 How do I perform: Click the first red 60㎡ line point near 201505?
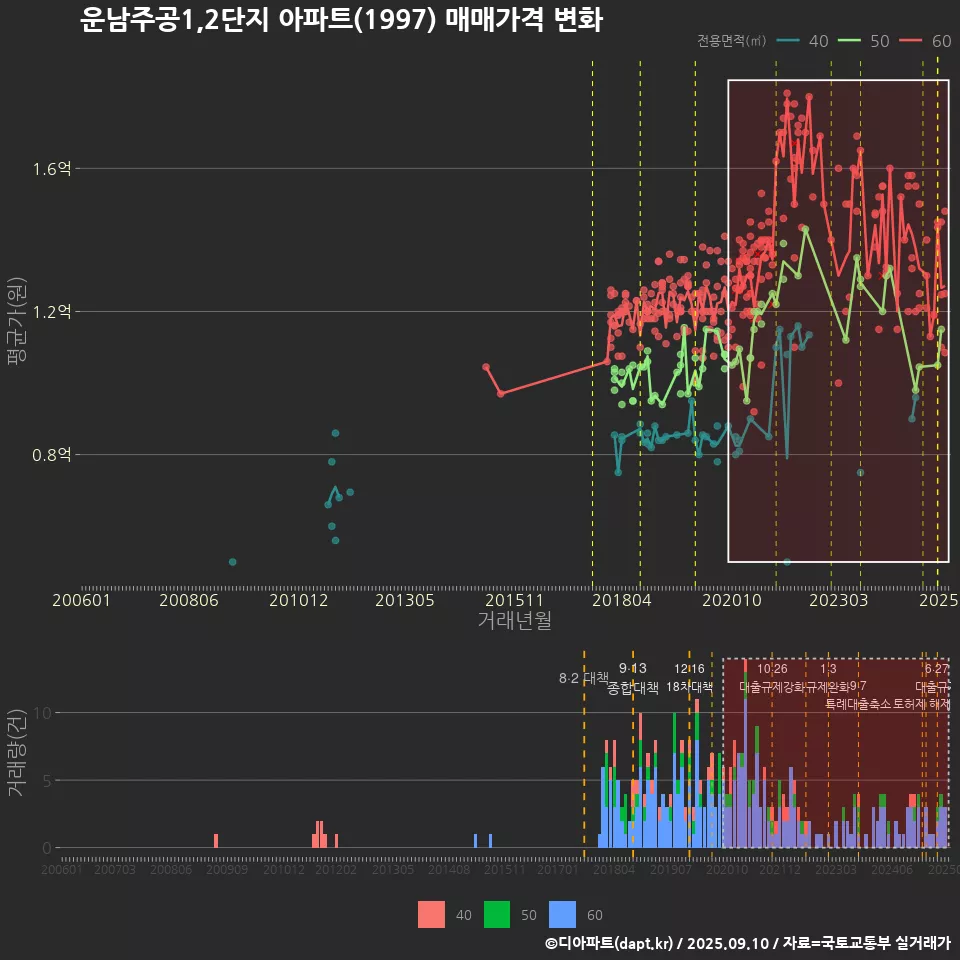coord(486,367)
